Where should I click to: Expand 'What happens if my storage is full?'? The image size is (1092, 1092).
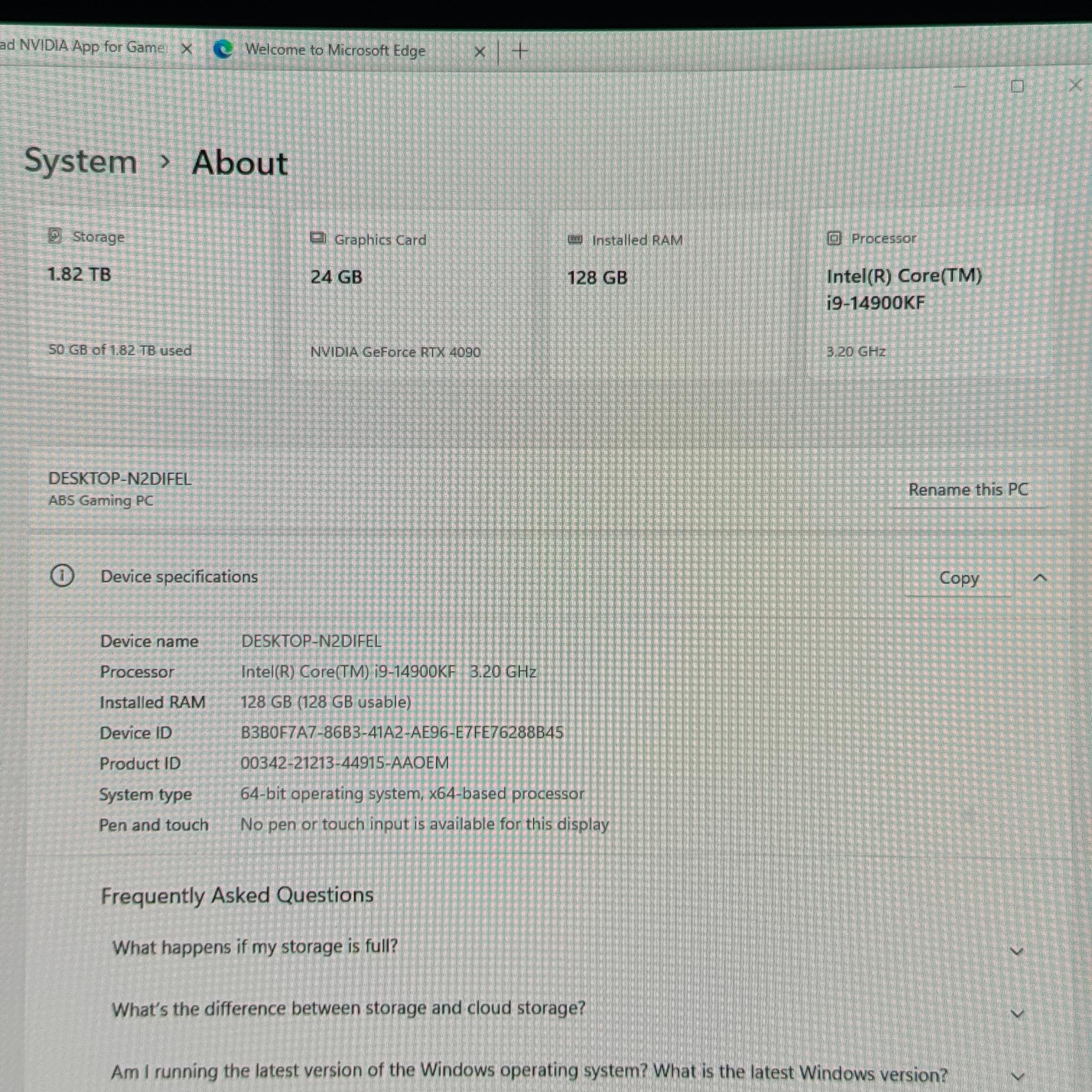pos(1016,951)
